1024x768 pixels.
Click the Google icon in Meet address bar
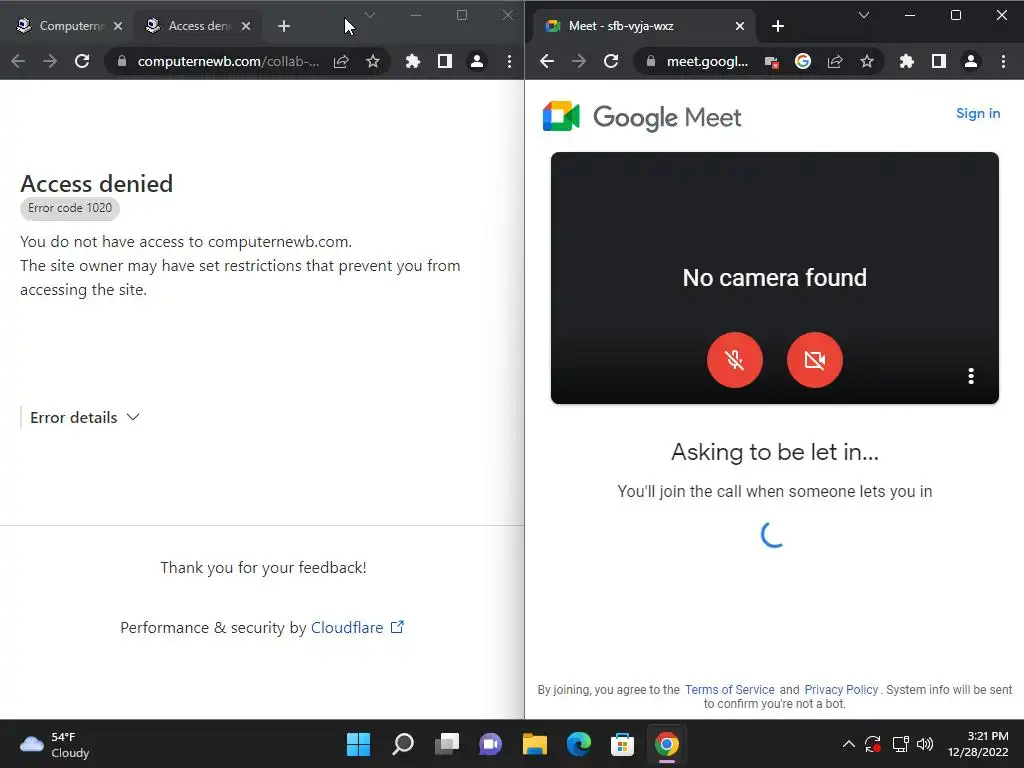803,61
